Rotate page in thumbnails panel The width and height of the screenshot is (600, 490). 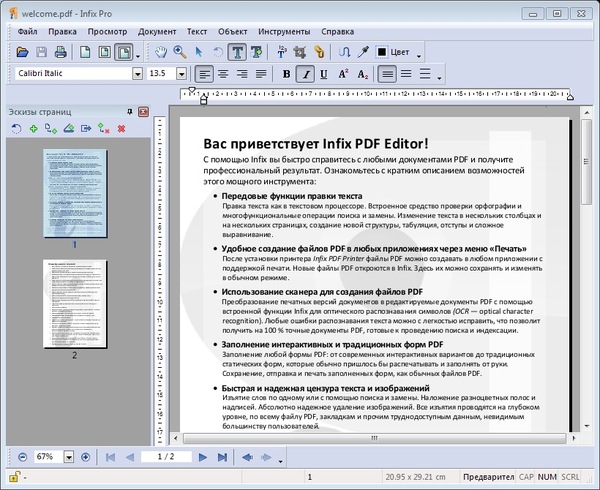pyautogui.click(x=16, y=129)
